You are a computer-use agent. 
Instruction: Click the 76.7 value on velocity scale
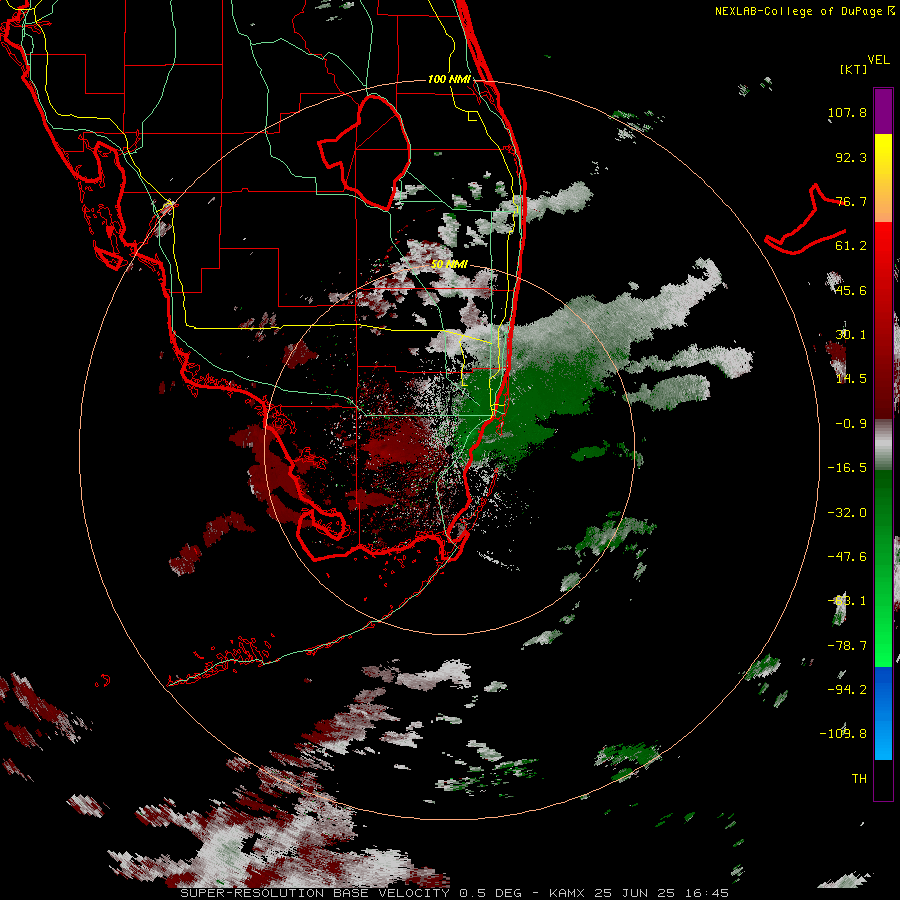[x=851, y=201]
